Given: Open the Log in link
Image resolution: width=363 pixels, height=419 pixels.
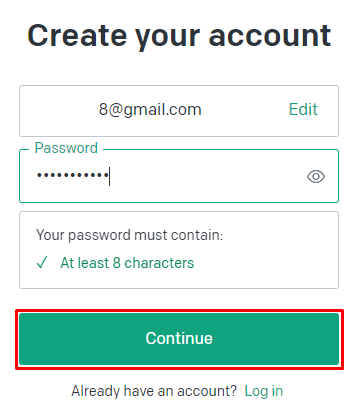Looking at the screenshot, I should (264, 391).
